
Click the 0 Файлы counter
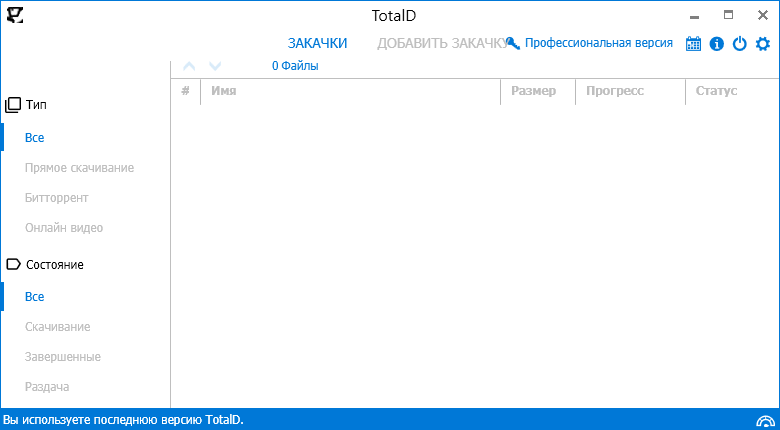(295, 66)
